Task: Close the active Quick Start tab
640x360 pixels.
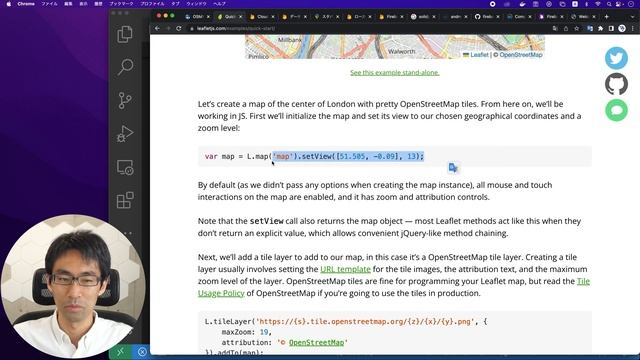Action: 240,17
